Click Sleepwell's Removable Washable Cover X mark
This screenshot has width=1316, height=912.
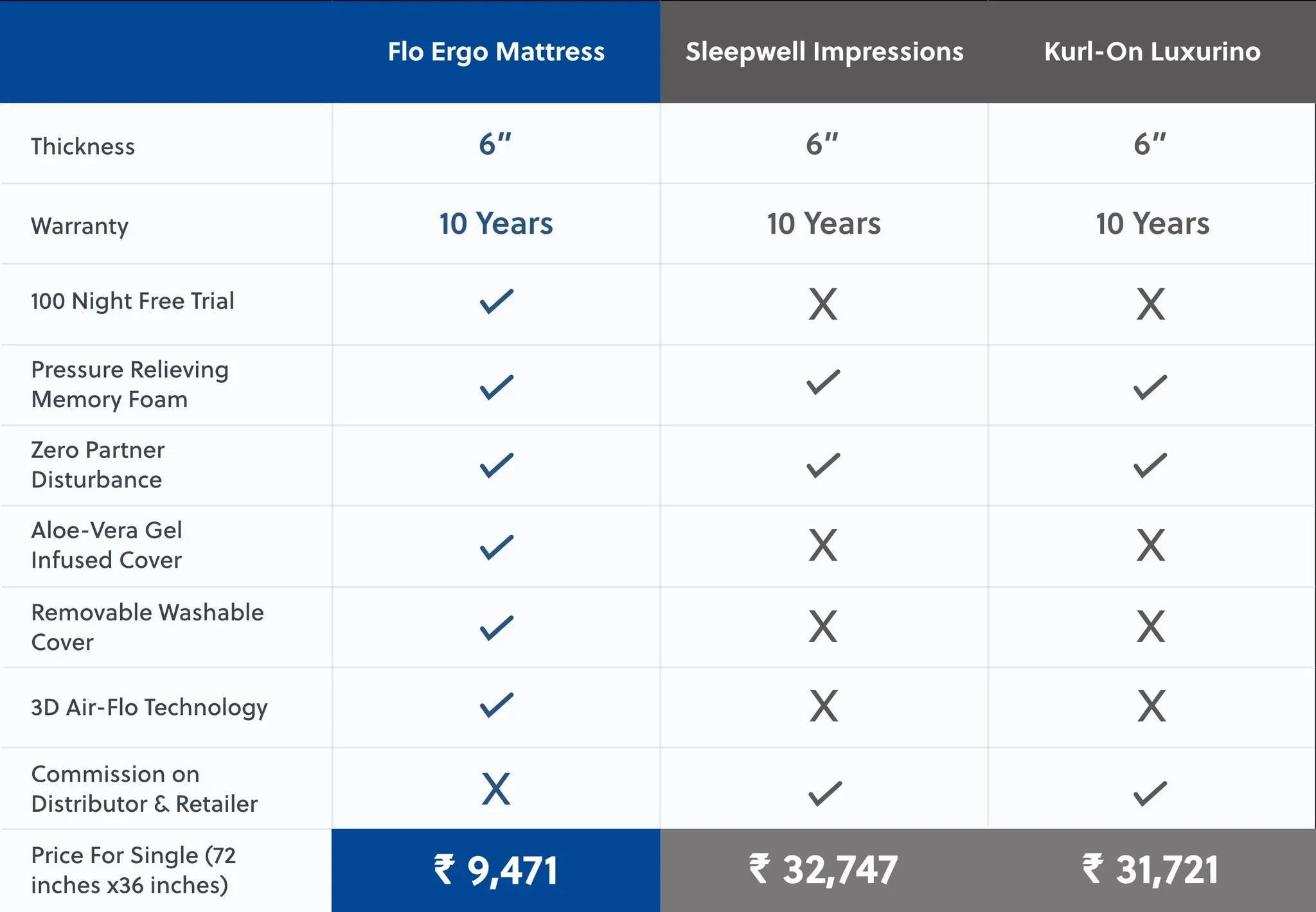click(x=823, y=626)
